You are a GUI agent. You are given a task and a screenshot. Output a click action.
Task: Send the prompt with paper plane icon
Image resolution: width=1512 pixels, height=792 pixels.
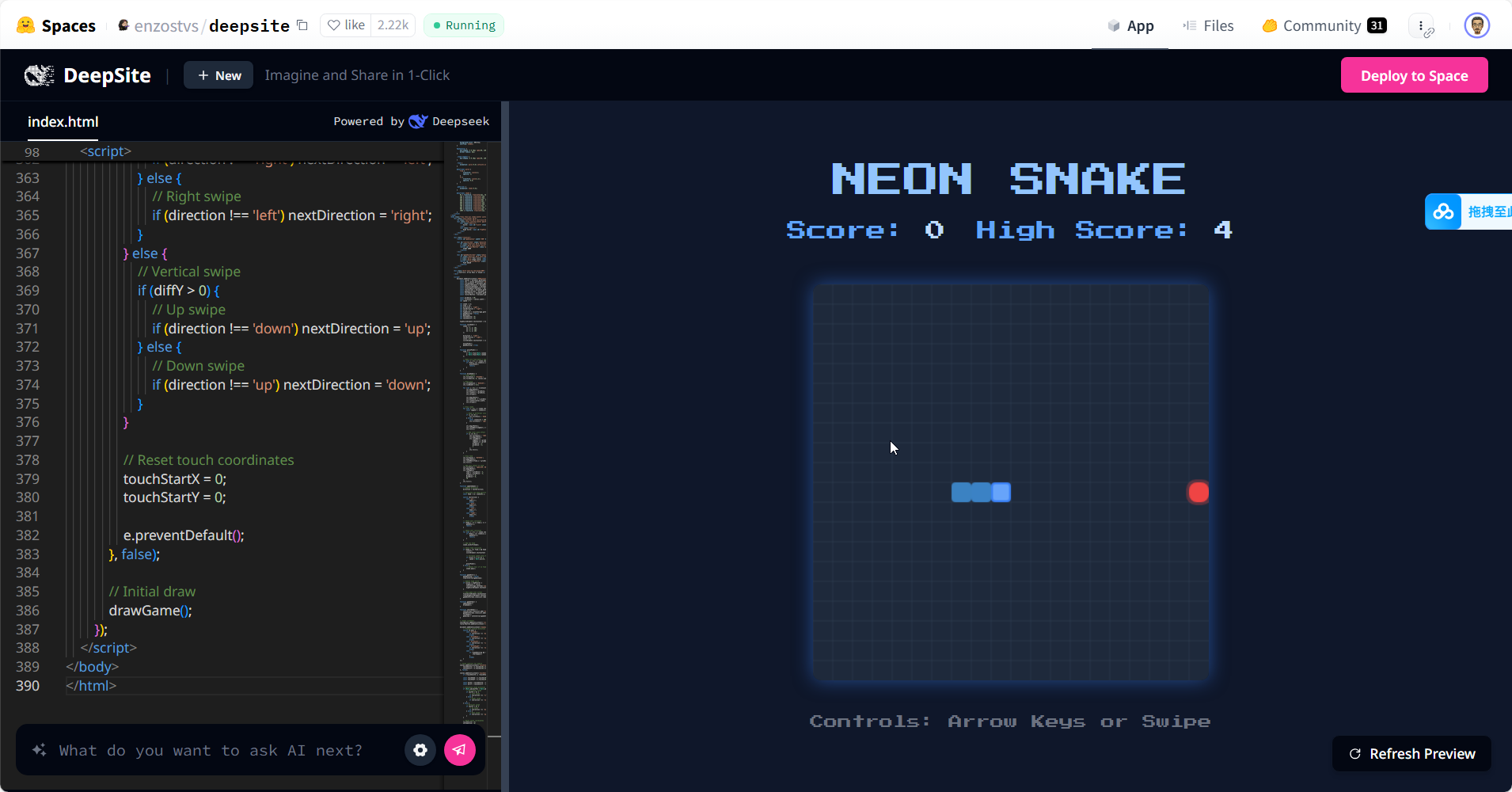[x=459, y=749]
